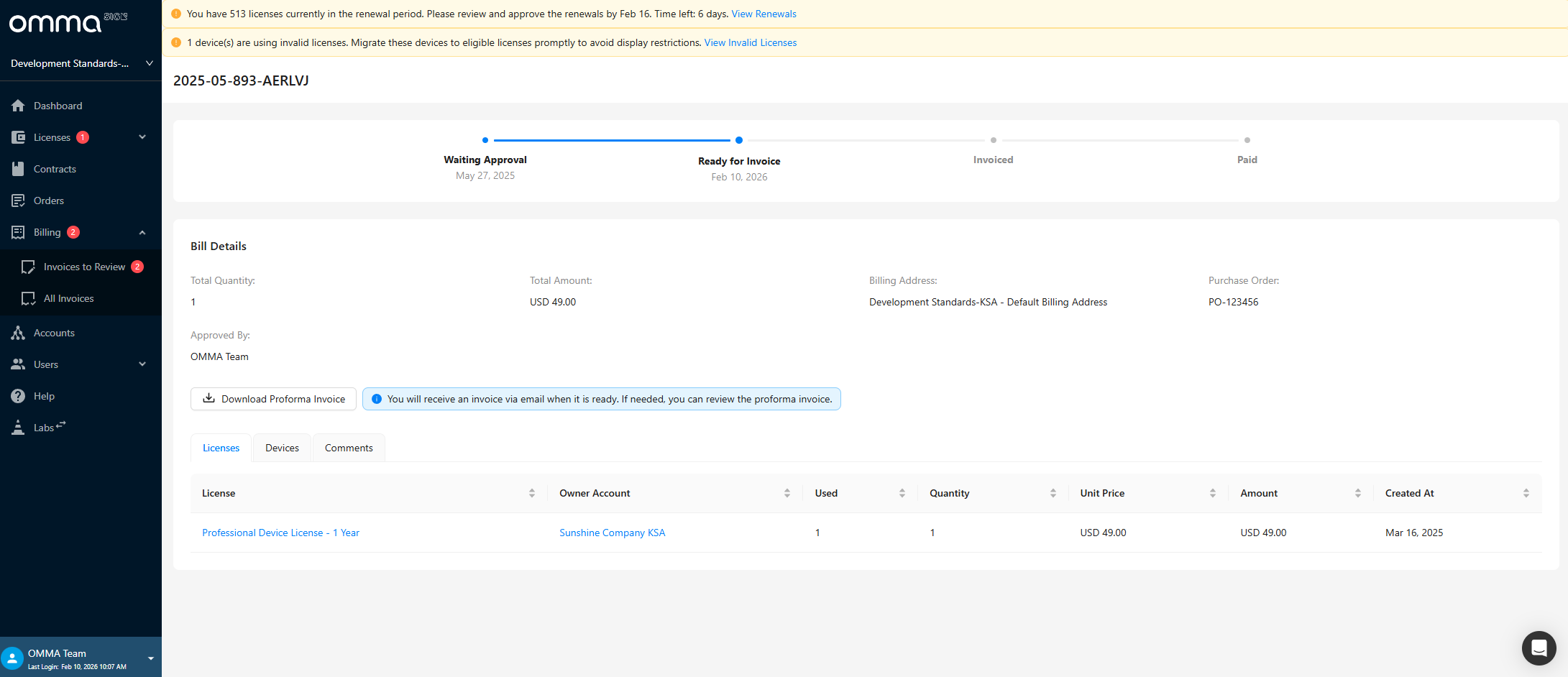Click the All Invoices icon
Screen dimensions: 1568x677
point(28,298)
